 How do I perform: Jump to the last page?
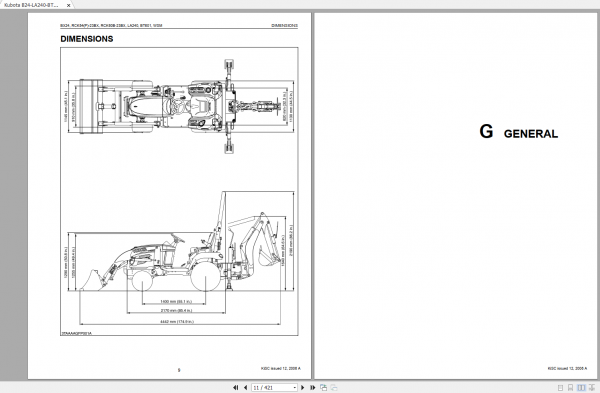[313, 388]
